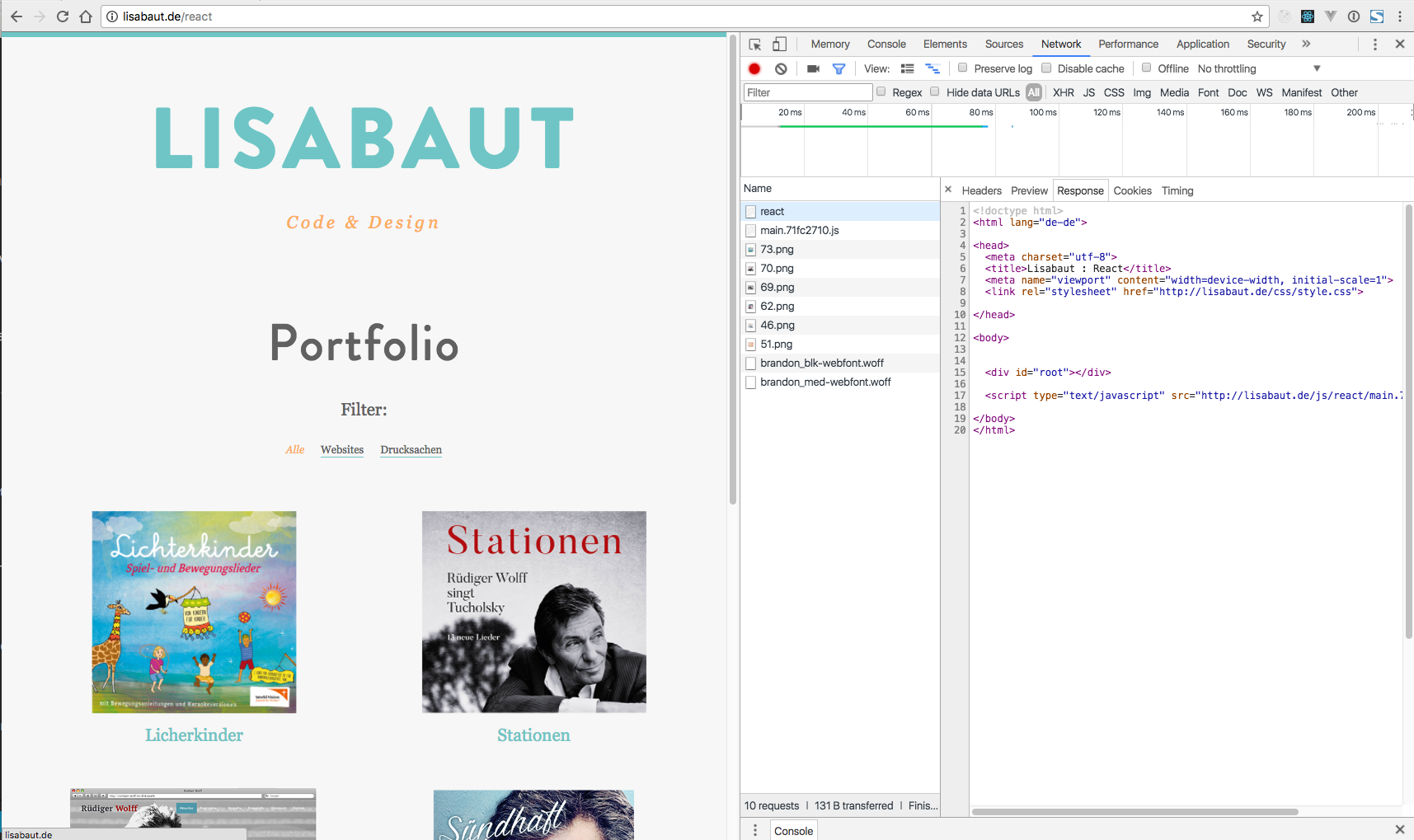Bookmark this page with the star icon
The width and height of the screenshot is (1414, 840).
click(1257, 16)
